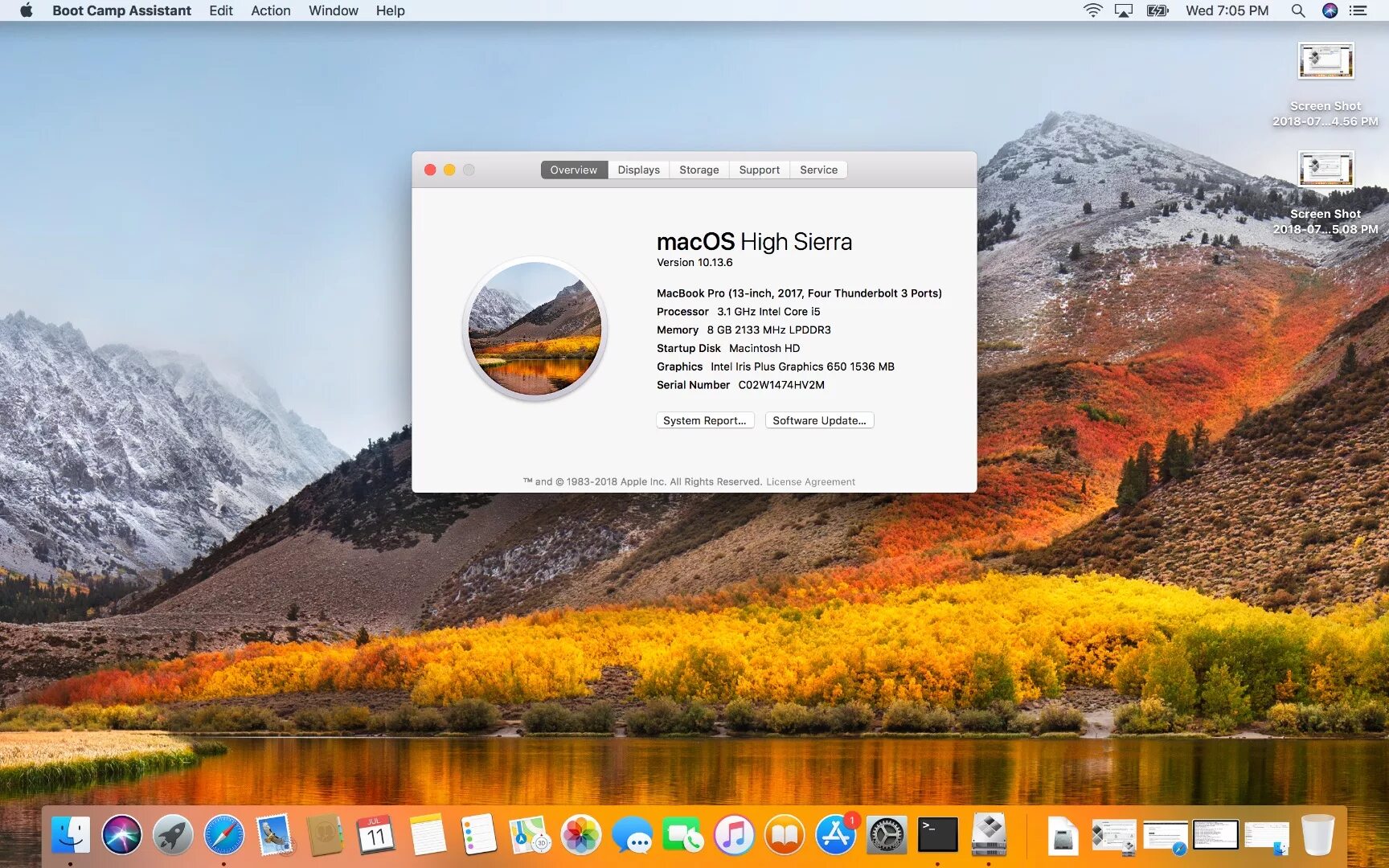Screen dimensions: 1389x868
Task: Click the 8 GB 2133 MHz LPDDR3 text
Action: pos(768,330)
